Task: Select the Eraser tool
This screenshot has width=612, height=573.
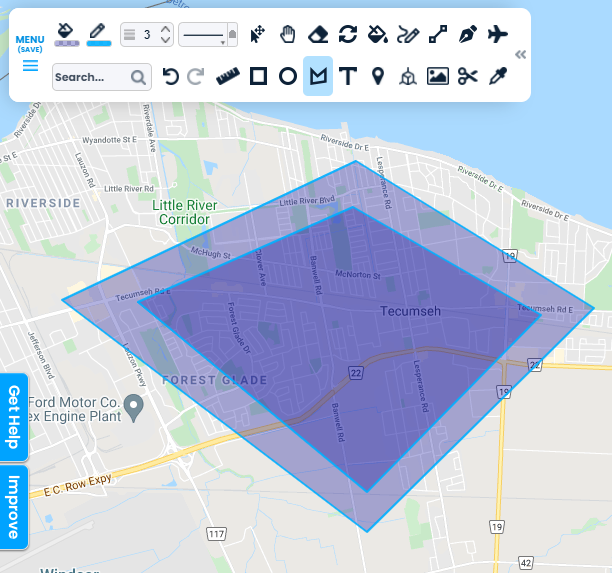Action: tap(318, 35)
